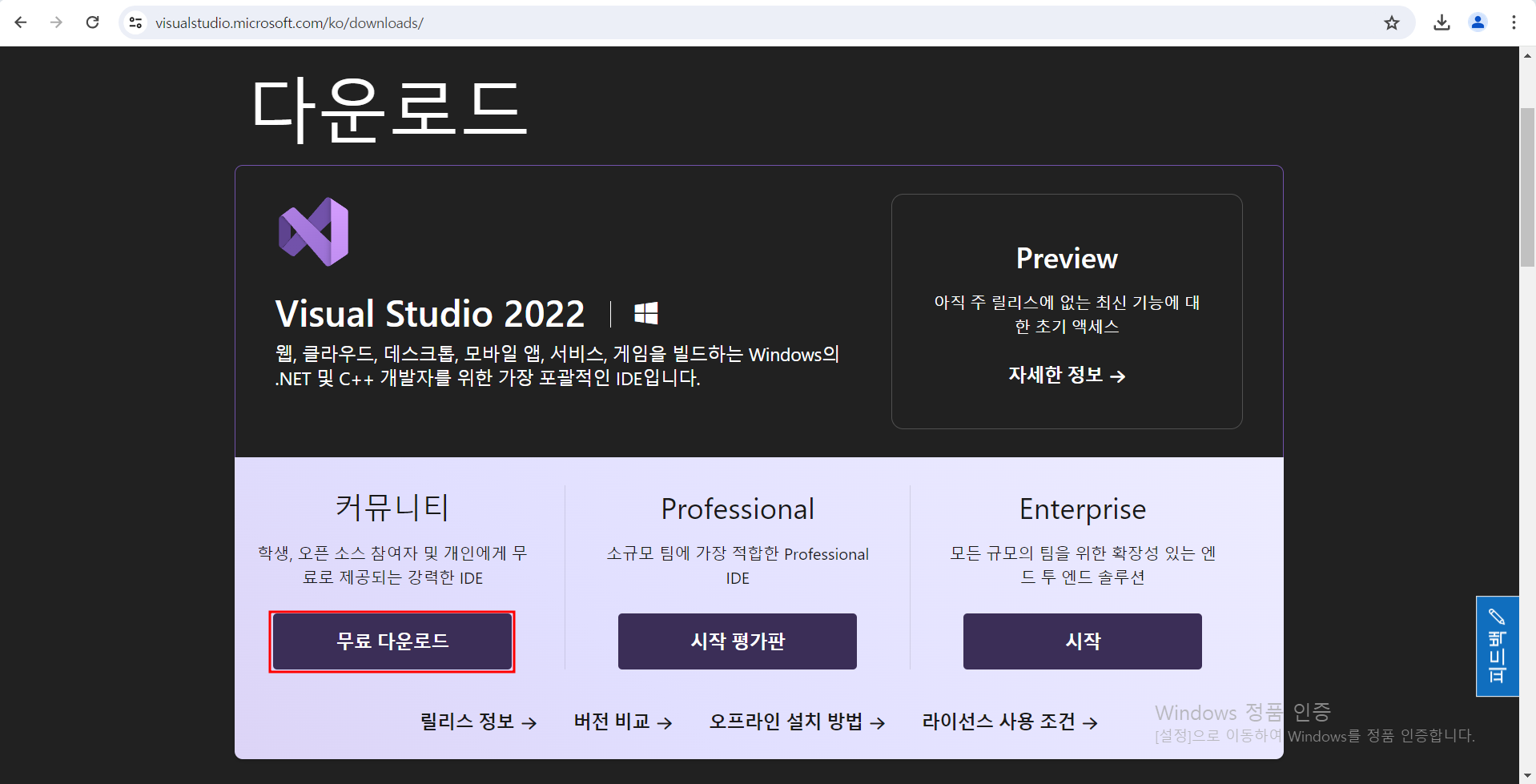
Task: Click the 시작 button under Enterprise
Action: [1083, 641]
